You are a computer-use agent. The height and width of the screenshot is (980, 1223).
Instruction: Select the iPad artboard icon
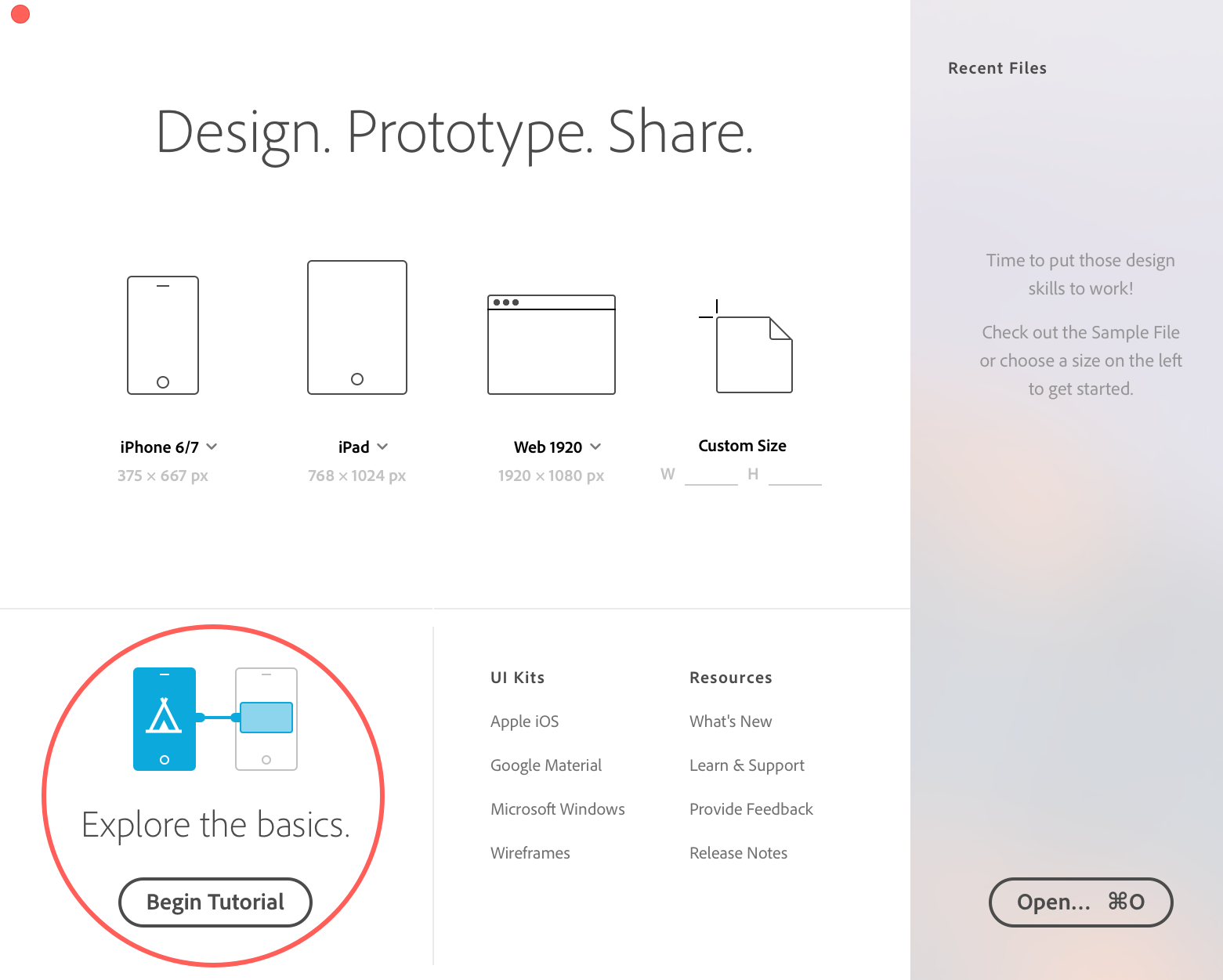coord(357,327)
